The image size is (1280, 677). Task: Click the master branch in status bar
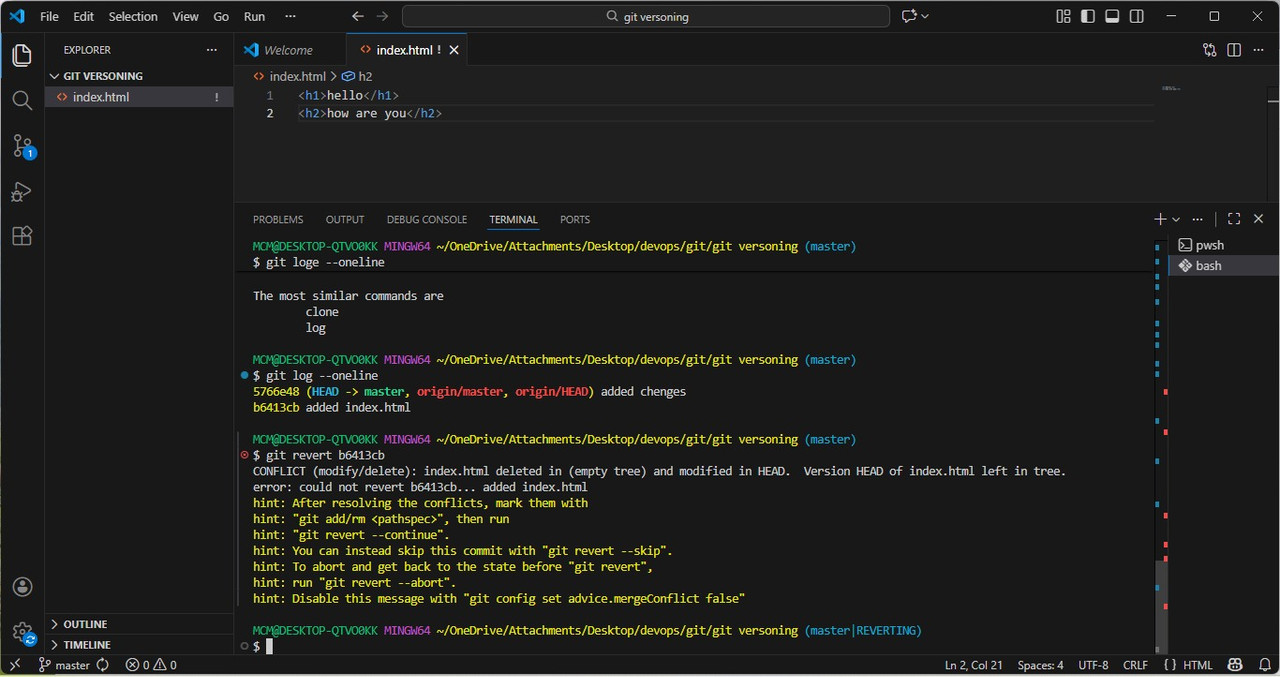(64, 665)
